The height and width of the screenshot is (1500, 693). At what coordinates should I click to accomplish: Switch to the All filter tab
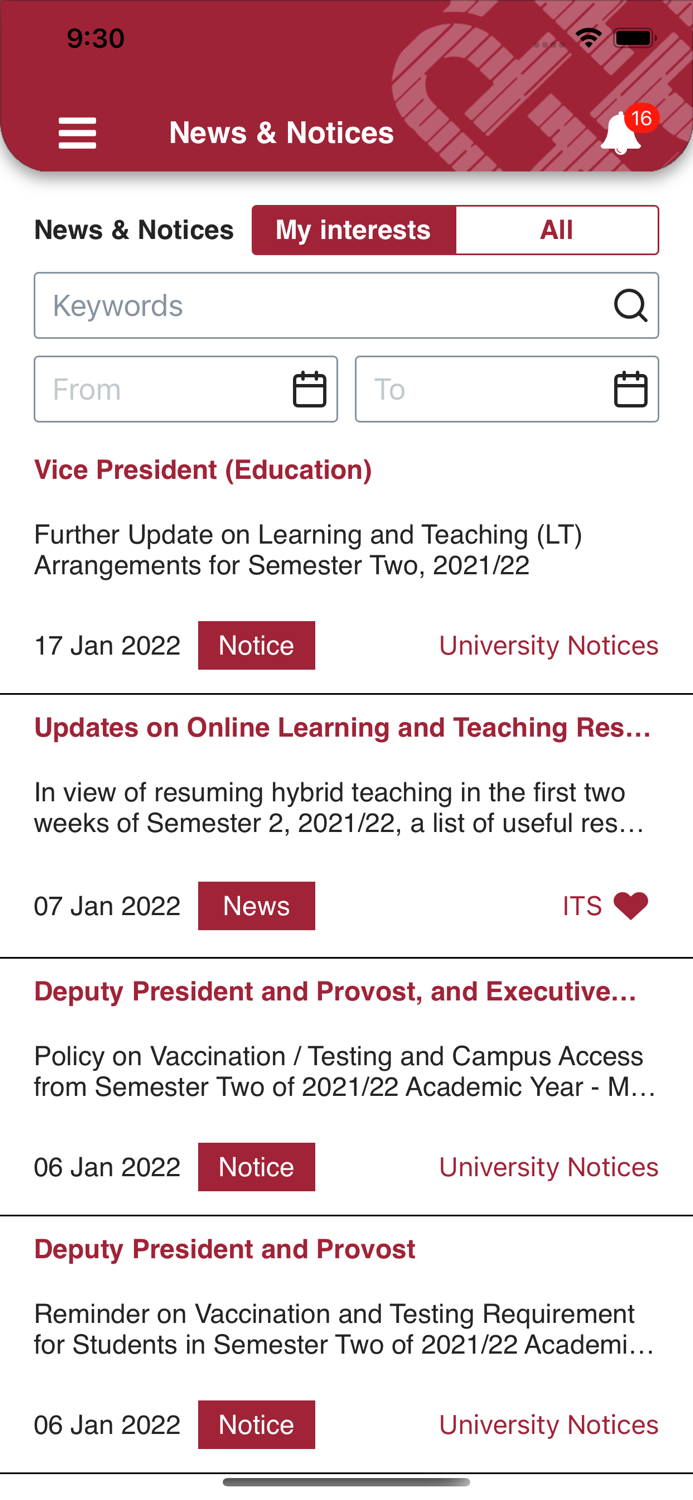[x=557, y=229]
